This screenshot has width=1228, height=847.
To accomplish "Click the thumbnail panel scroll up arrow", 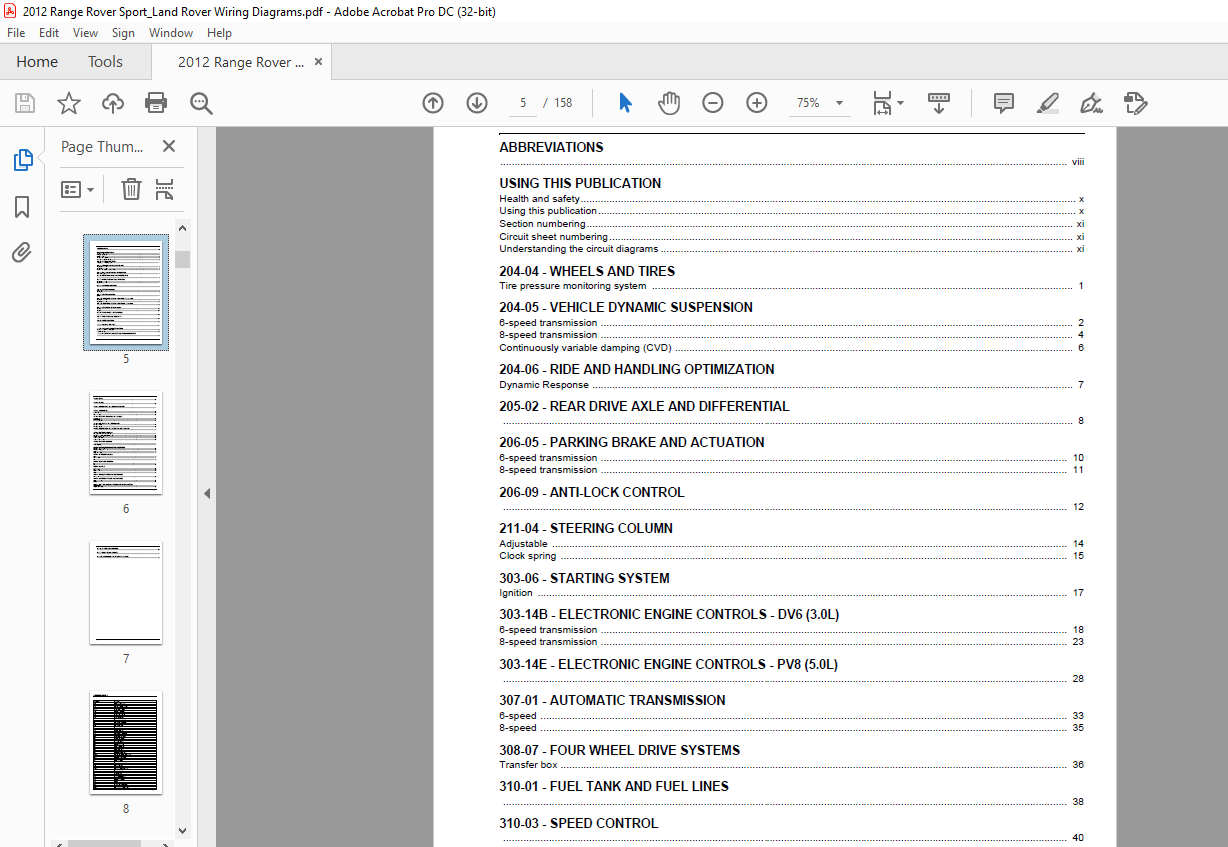I will [182, 228].
